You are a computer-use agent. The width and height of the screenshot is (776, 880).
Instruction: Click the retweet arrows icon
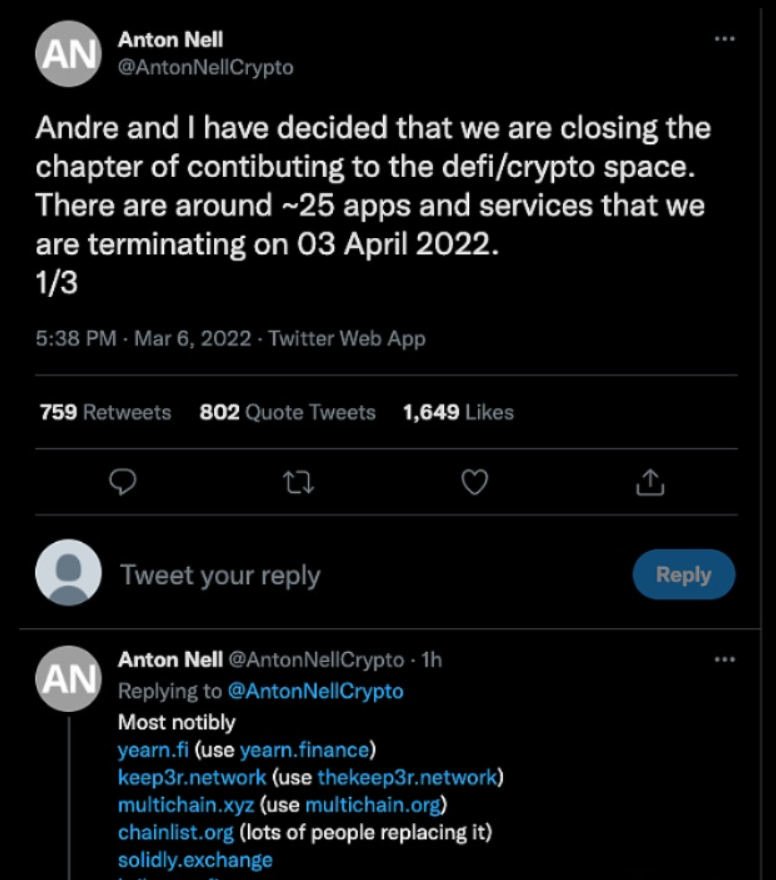pyautogui.click(x=299, y=483)
